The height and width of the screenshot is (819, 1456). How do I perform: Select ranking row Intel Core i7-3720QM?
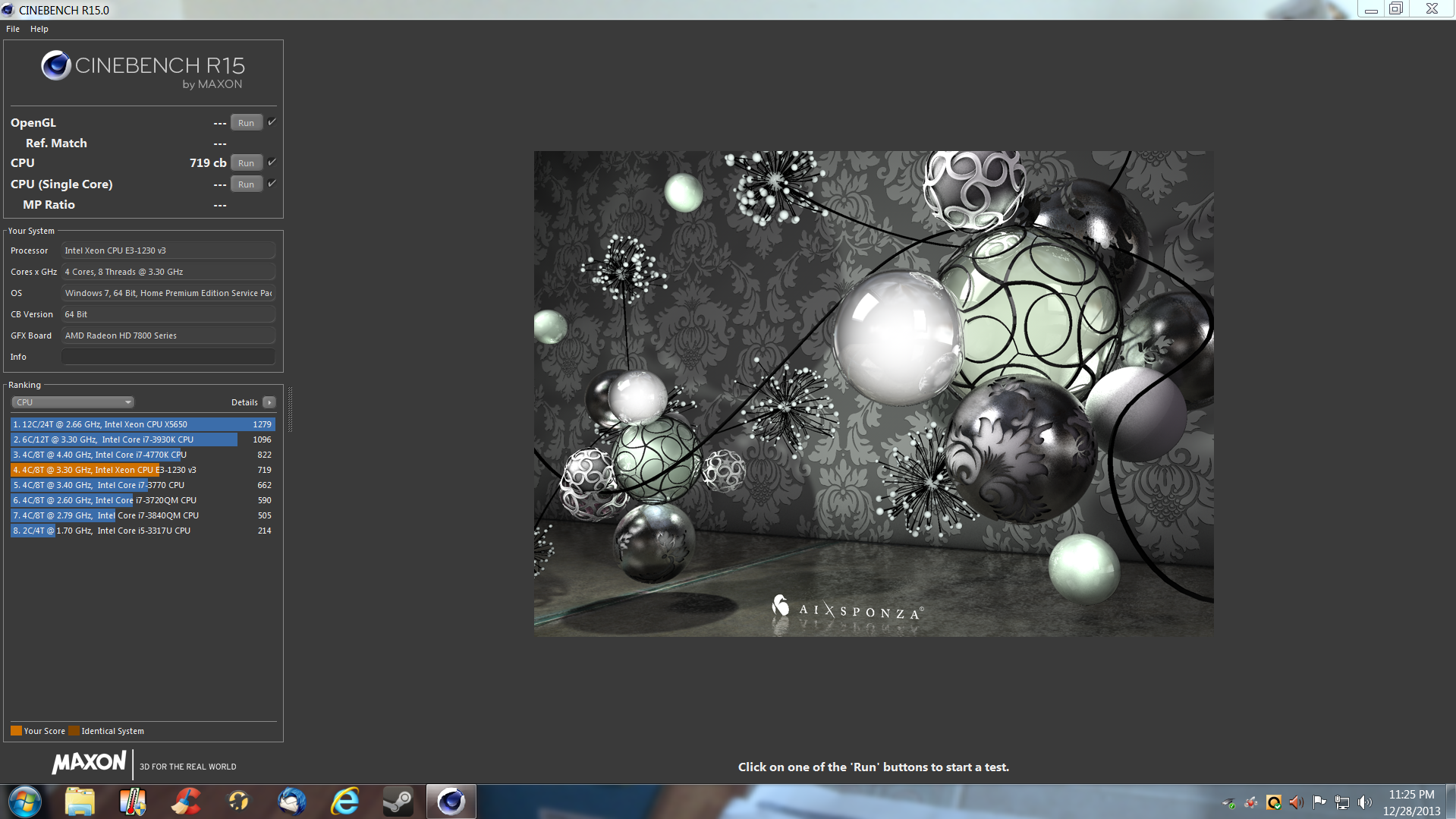pos(143,500)
